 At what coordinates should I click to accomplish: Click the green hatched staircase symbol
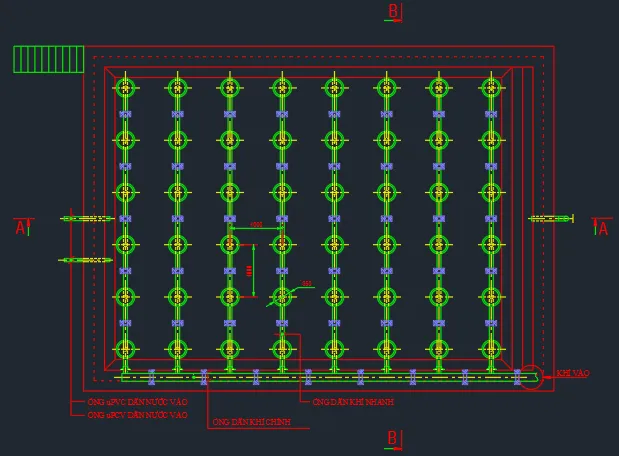(48, 59)
